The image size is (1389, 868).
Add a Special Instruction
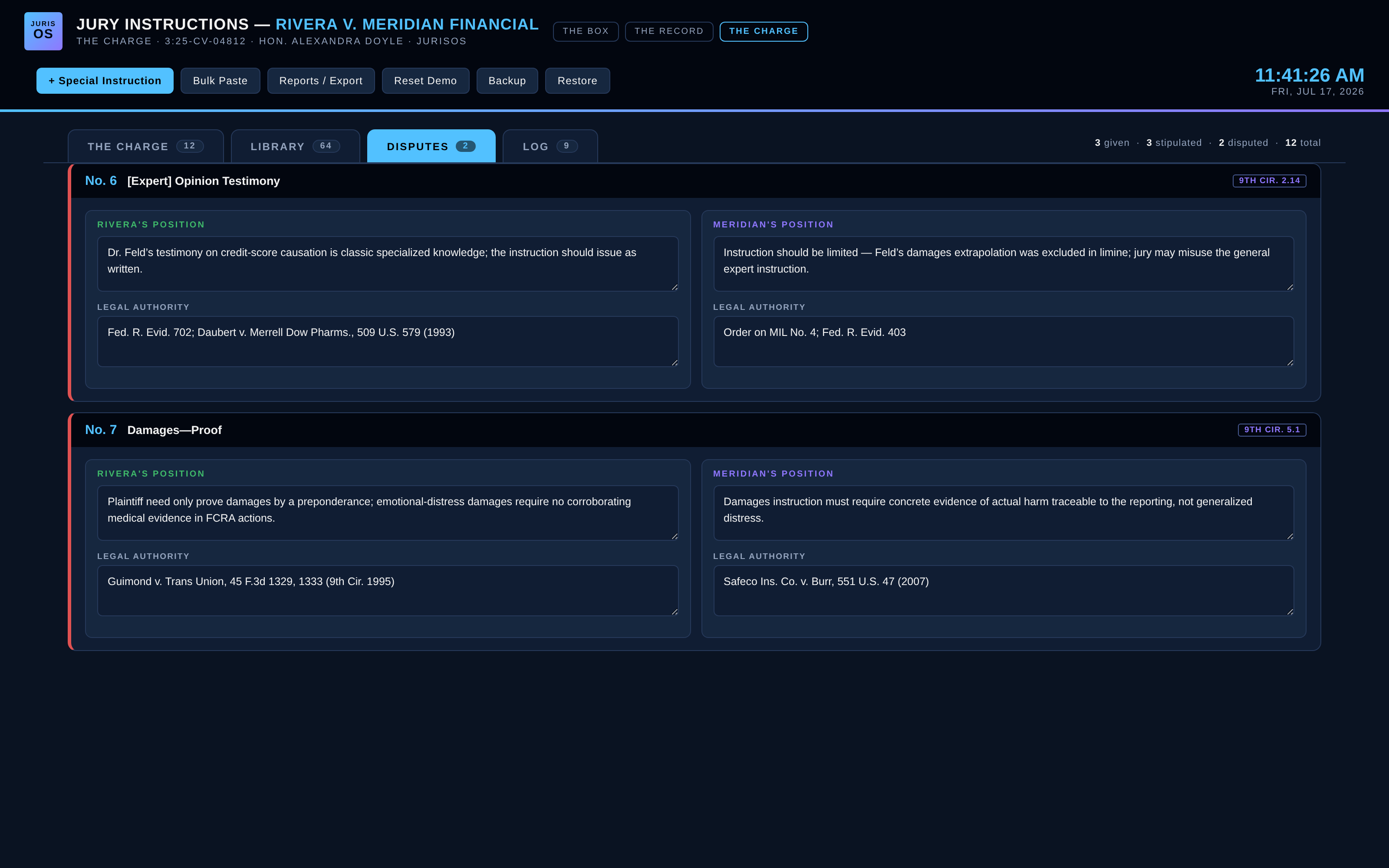click(105, 81)
